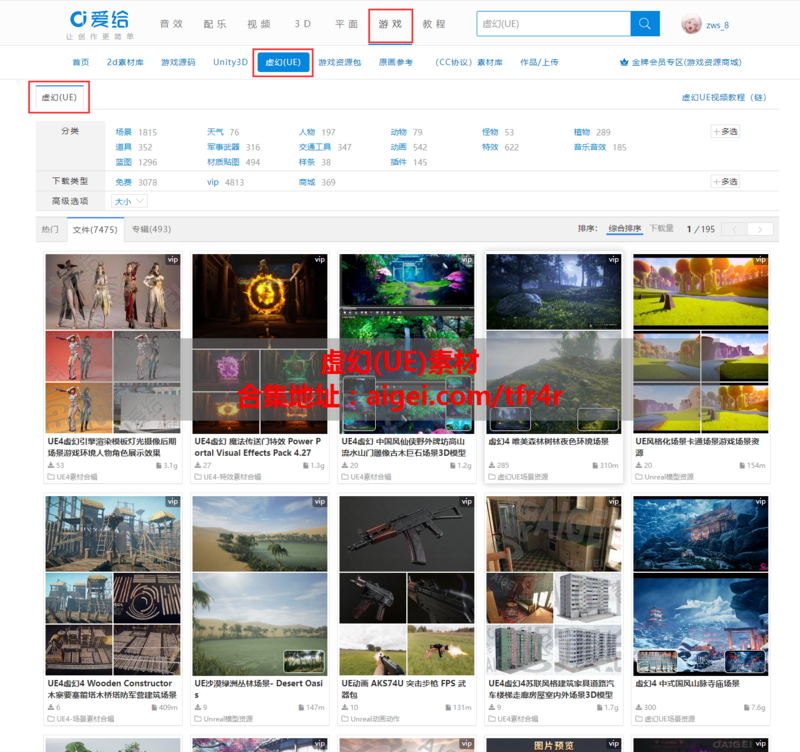Viewport: 800px width, 752px height.
Task: Open the zws_8 user avatar
Action: (691, 24)
